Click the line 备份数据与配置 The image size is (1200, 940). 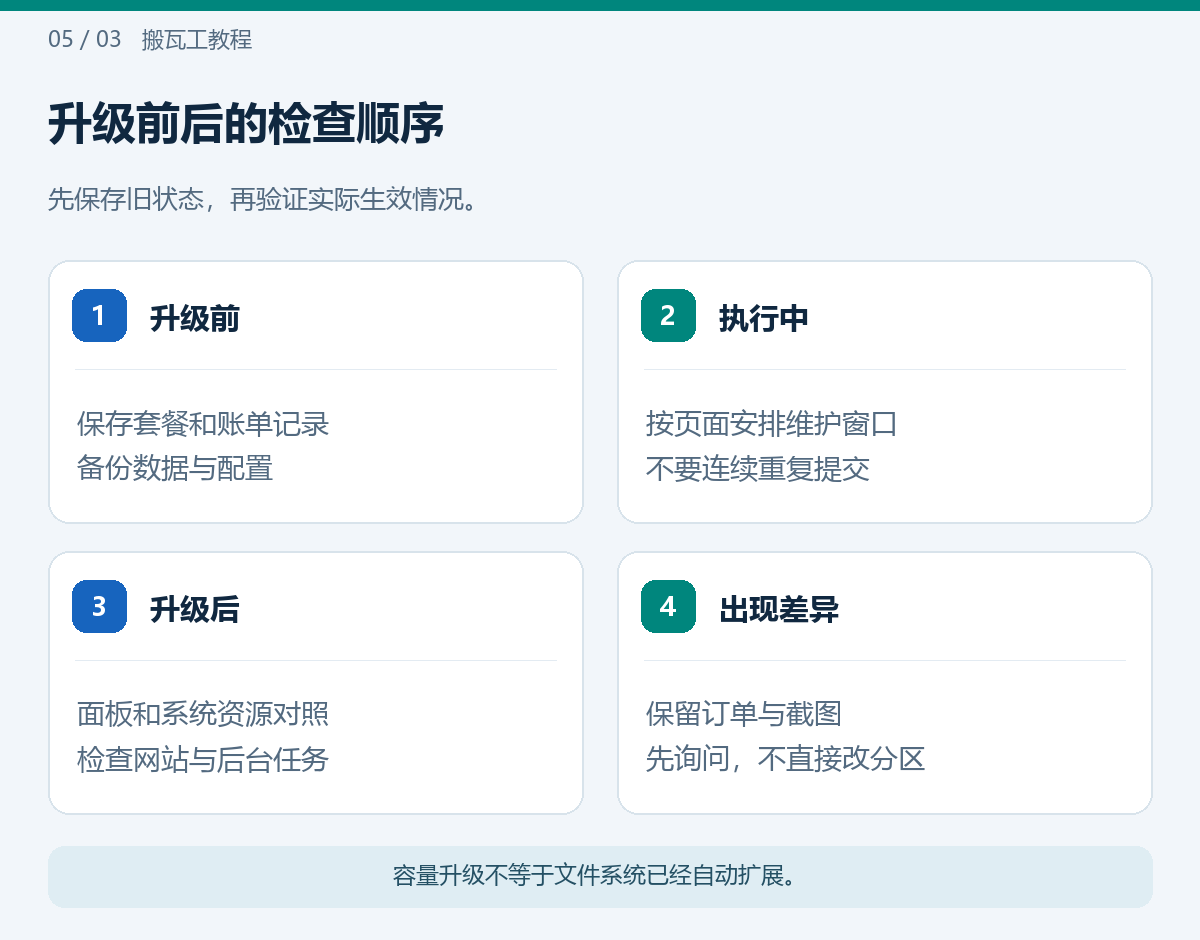coord(175,468)
